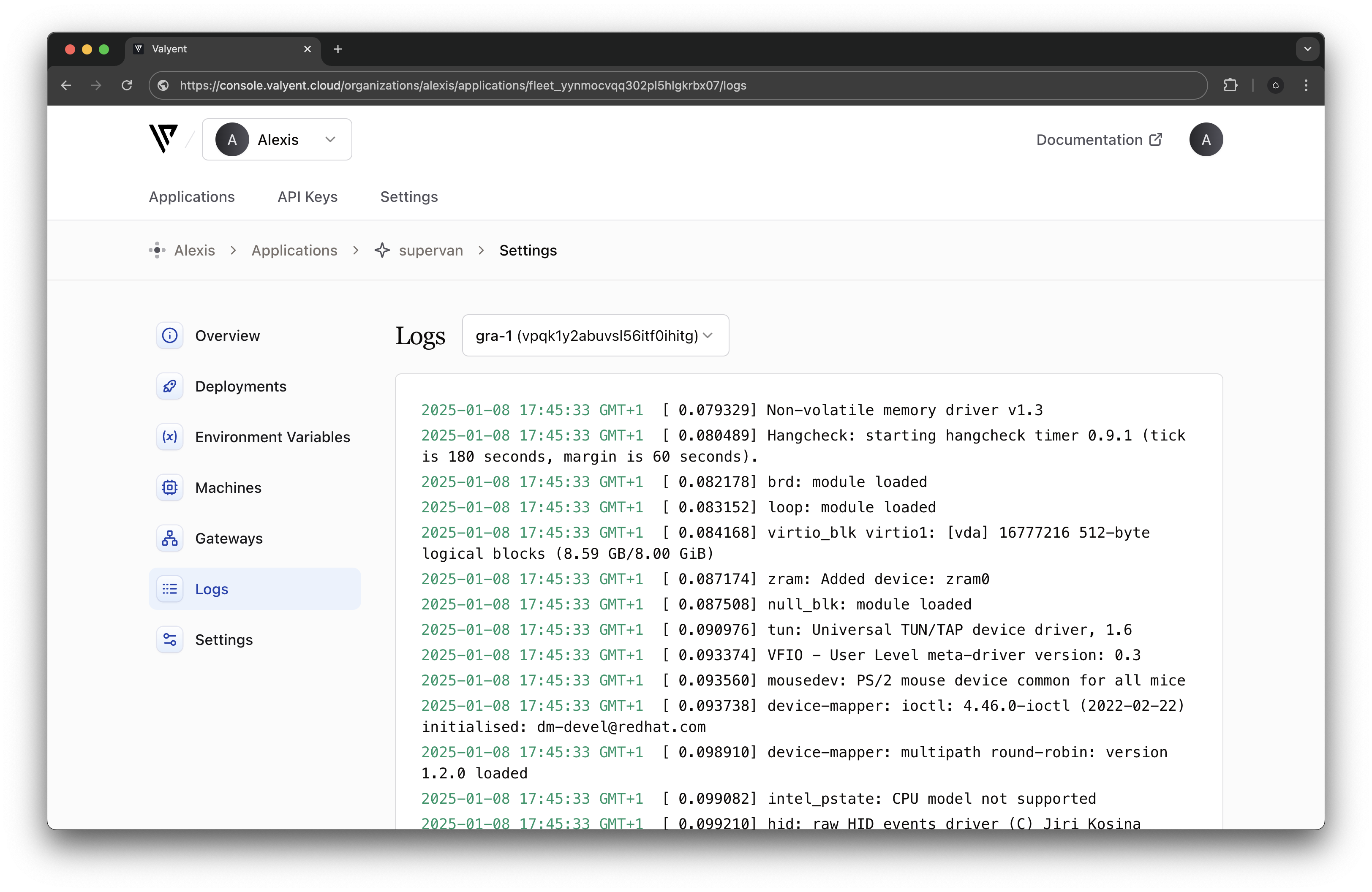Viewport: 1372px width, 892px height.
Task: Click the sidebar Settings sliders icon
Action: point(169,639)
